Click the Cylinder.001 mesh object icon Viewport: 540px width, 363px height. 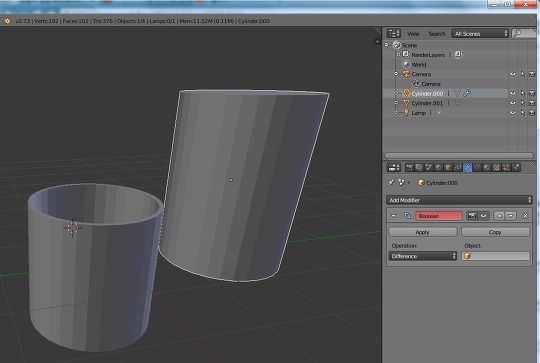[x=406, y=103]
